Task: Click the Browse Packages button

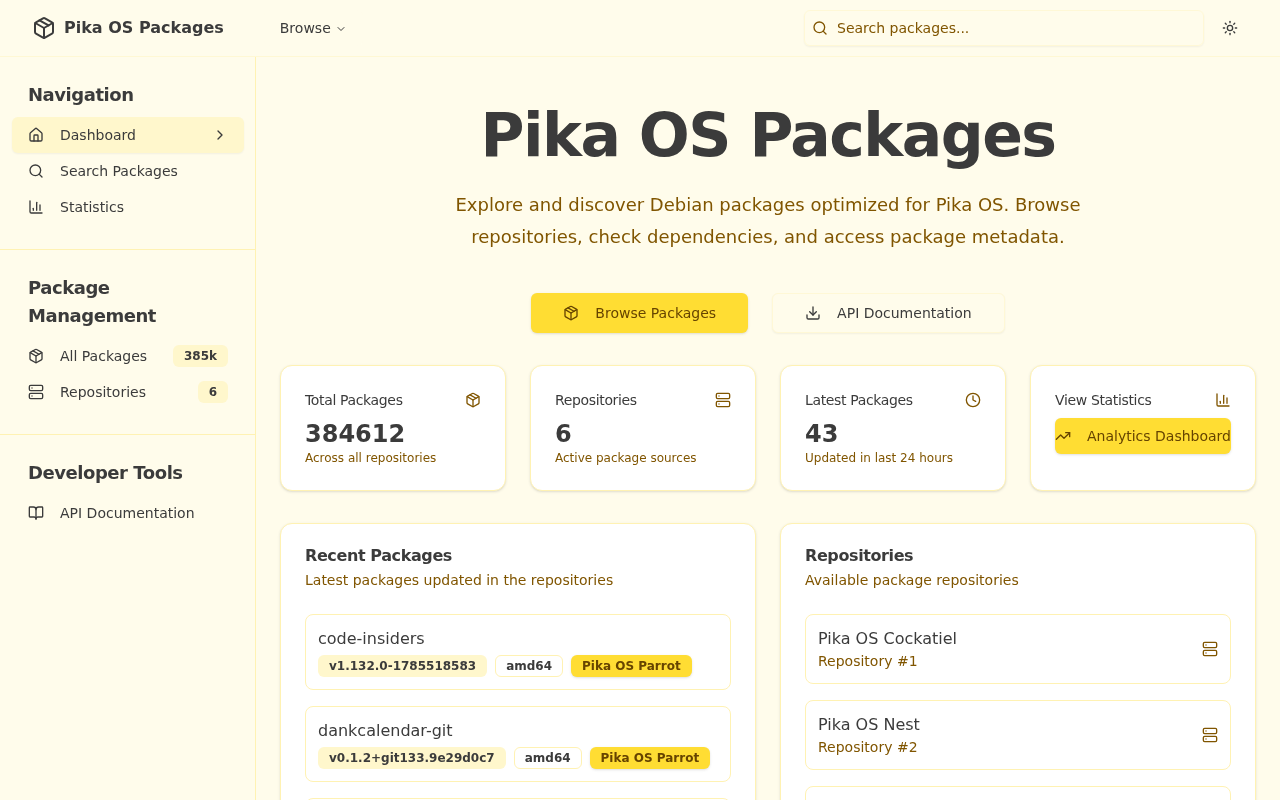Action: coord(639,313)
